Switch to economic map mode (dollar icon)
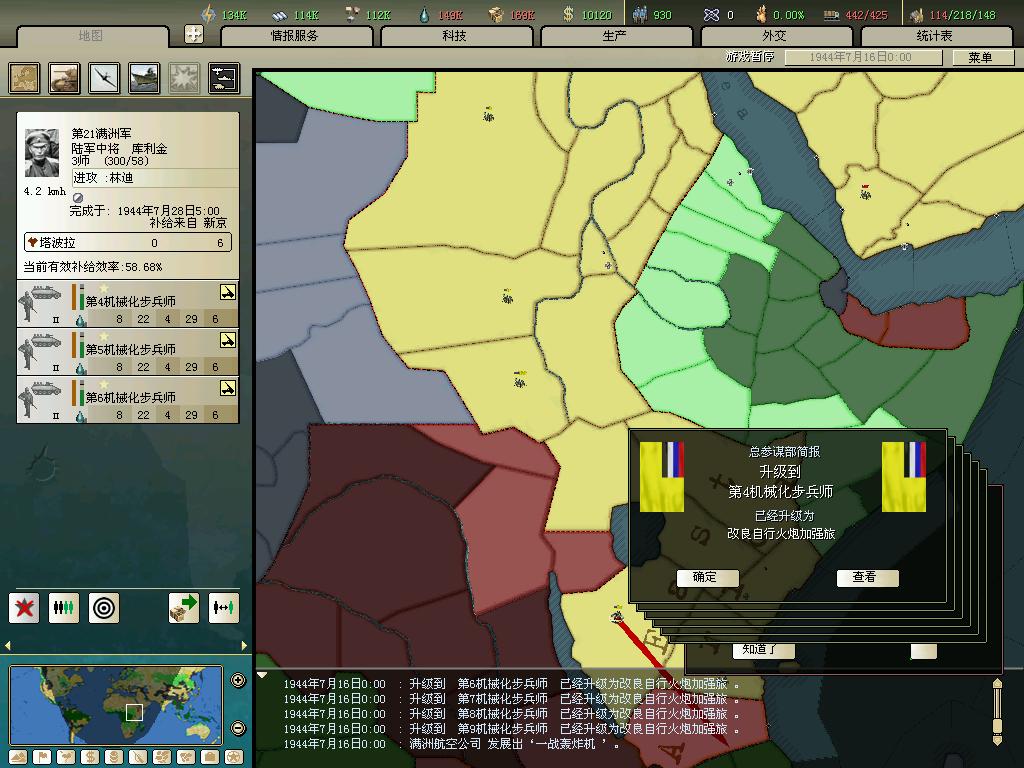The image size is (1024, 768). [90, 758]
